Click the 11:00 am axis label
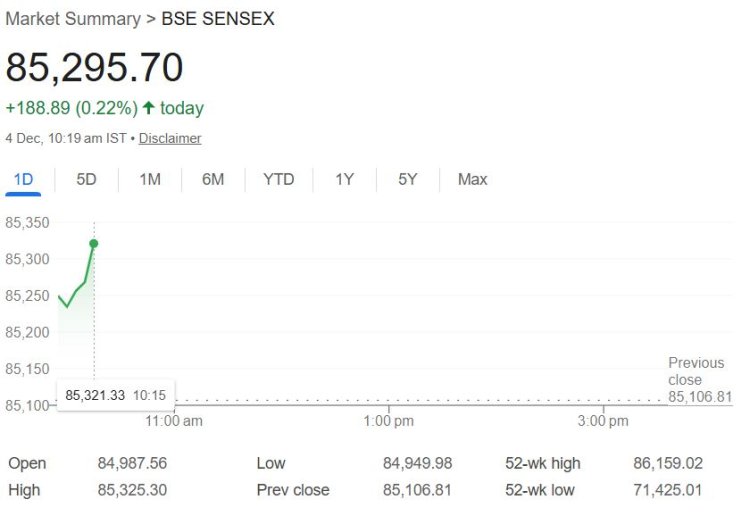750x516 pixels. [174, 421]
